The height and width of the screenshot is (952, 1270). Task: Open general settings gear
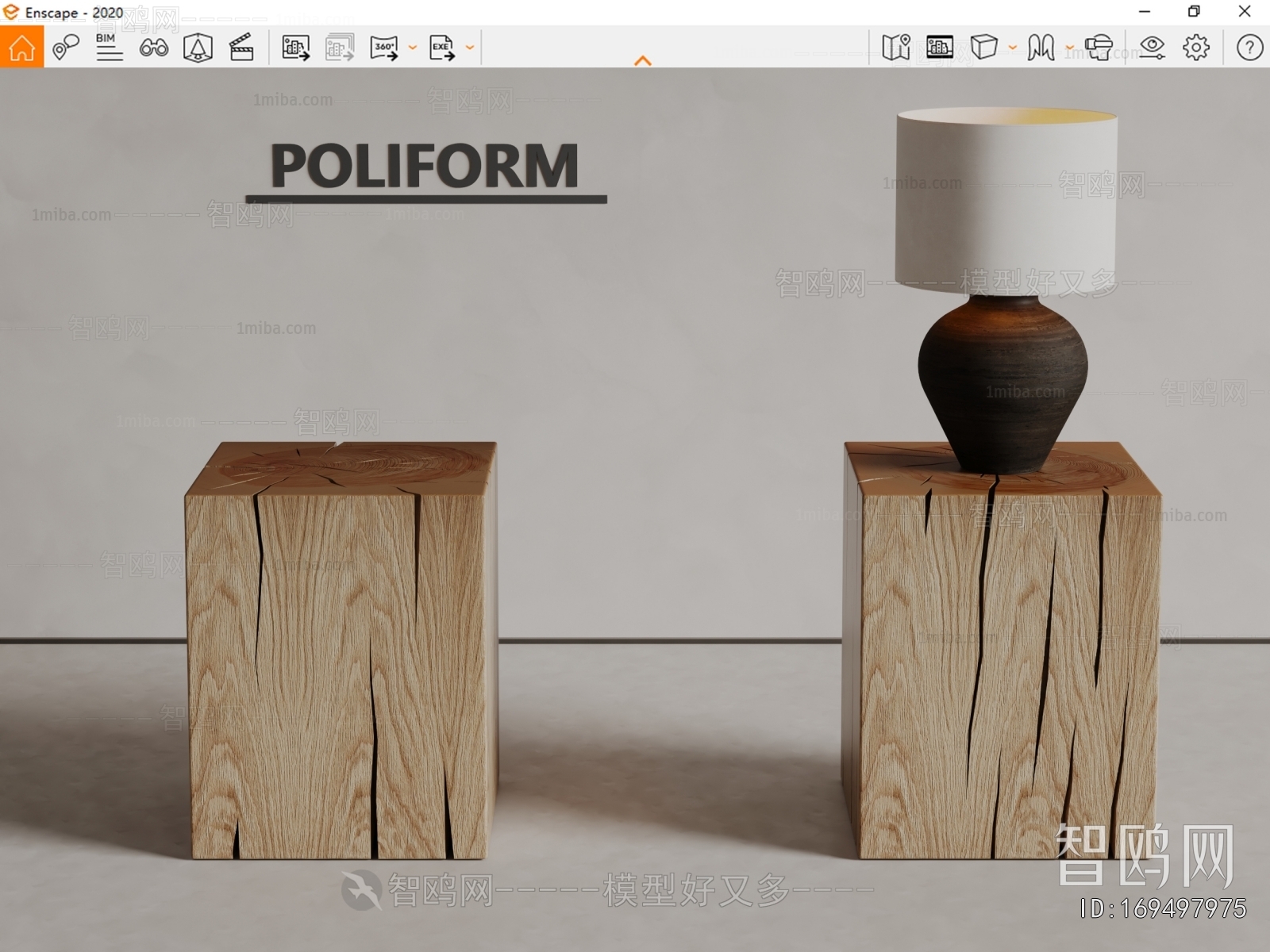point(1196,48)
